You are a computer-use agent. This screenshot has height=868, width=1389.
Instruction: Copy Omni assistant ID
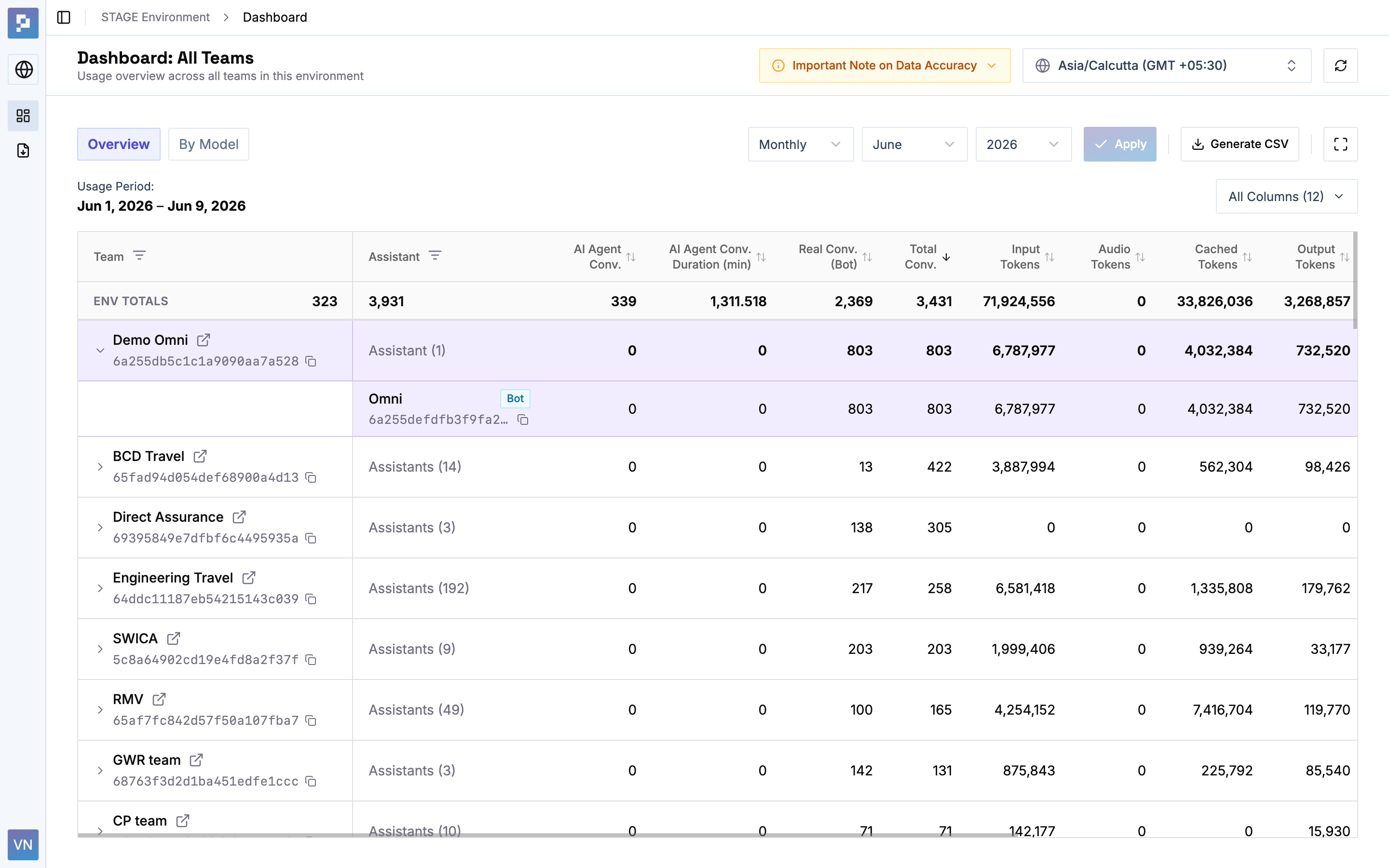[523, 420]
